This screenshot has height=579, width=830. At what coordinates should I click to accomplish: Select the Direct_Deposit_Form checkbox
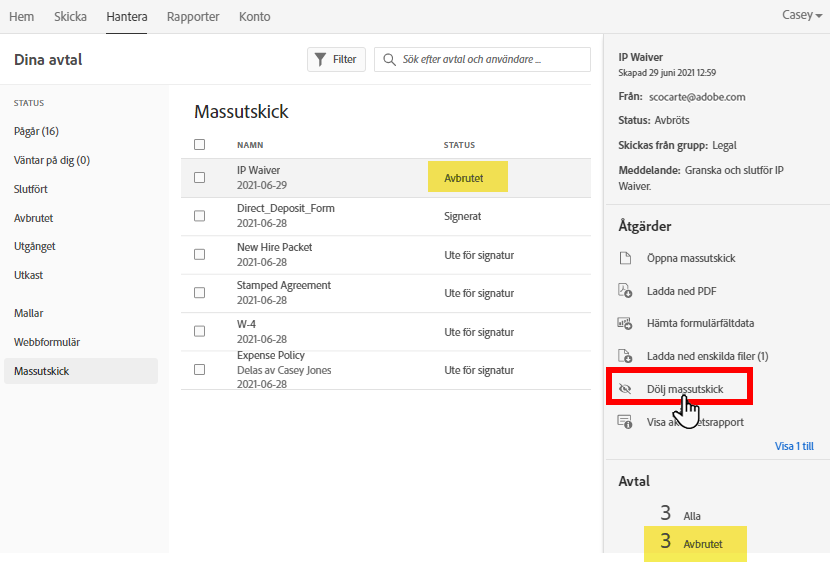click(200, 216)
